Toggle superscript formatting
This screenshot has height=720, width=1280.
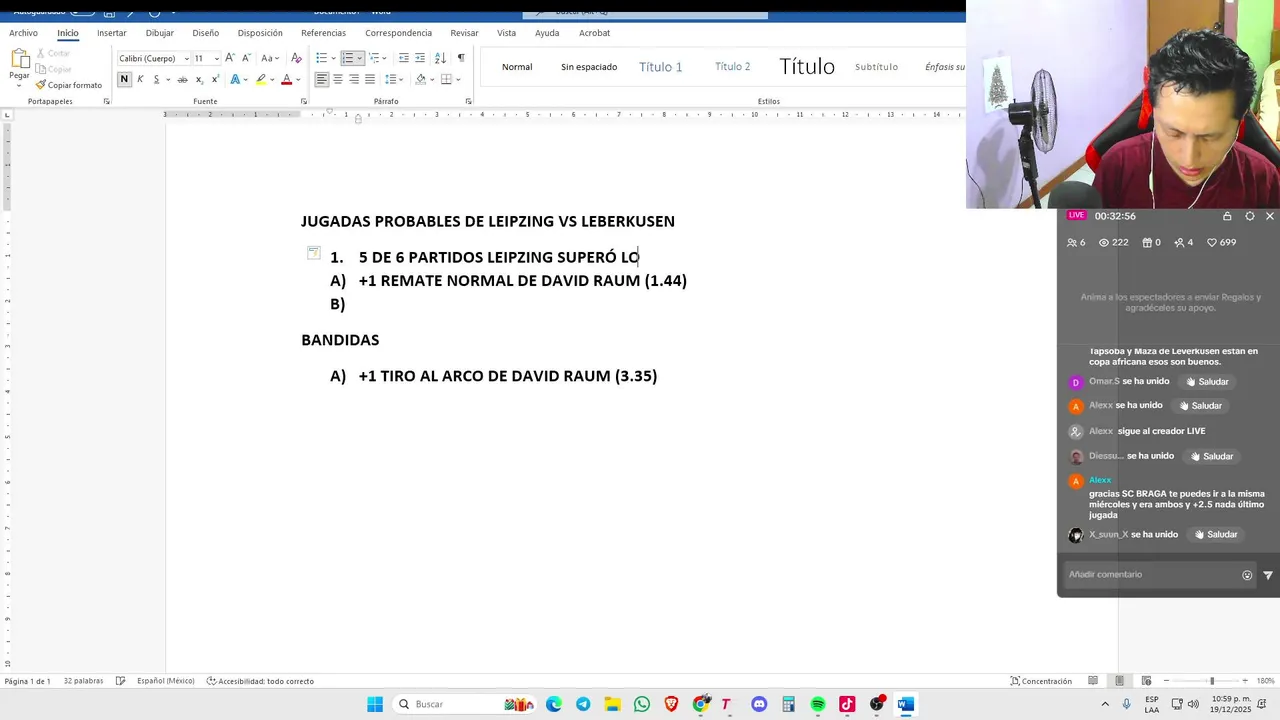point(216,79)
